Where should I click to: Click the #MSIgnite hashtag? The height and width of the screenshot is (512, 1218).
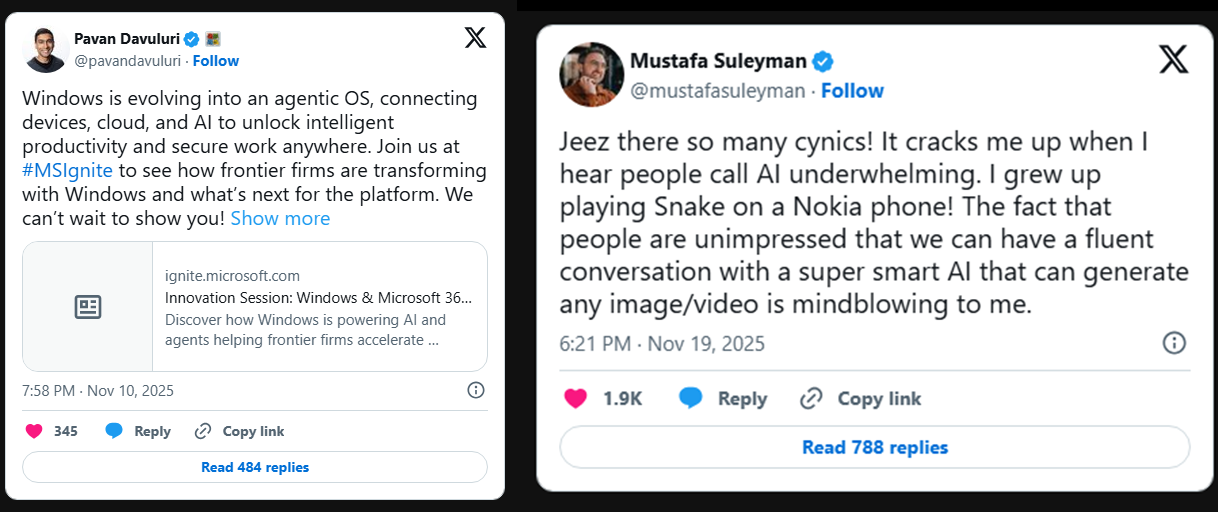(67, 170)
